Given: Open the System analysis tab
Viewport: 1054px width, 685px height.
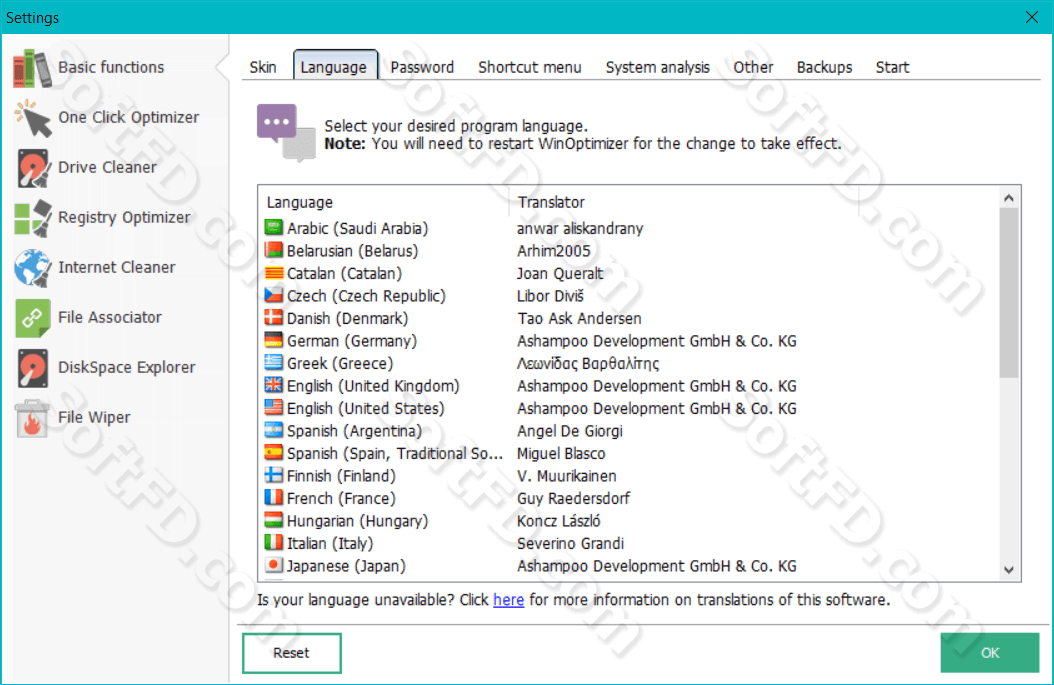Looking at the screenshot, I should click(x=657, y=67).
